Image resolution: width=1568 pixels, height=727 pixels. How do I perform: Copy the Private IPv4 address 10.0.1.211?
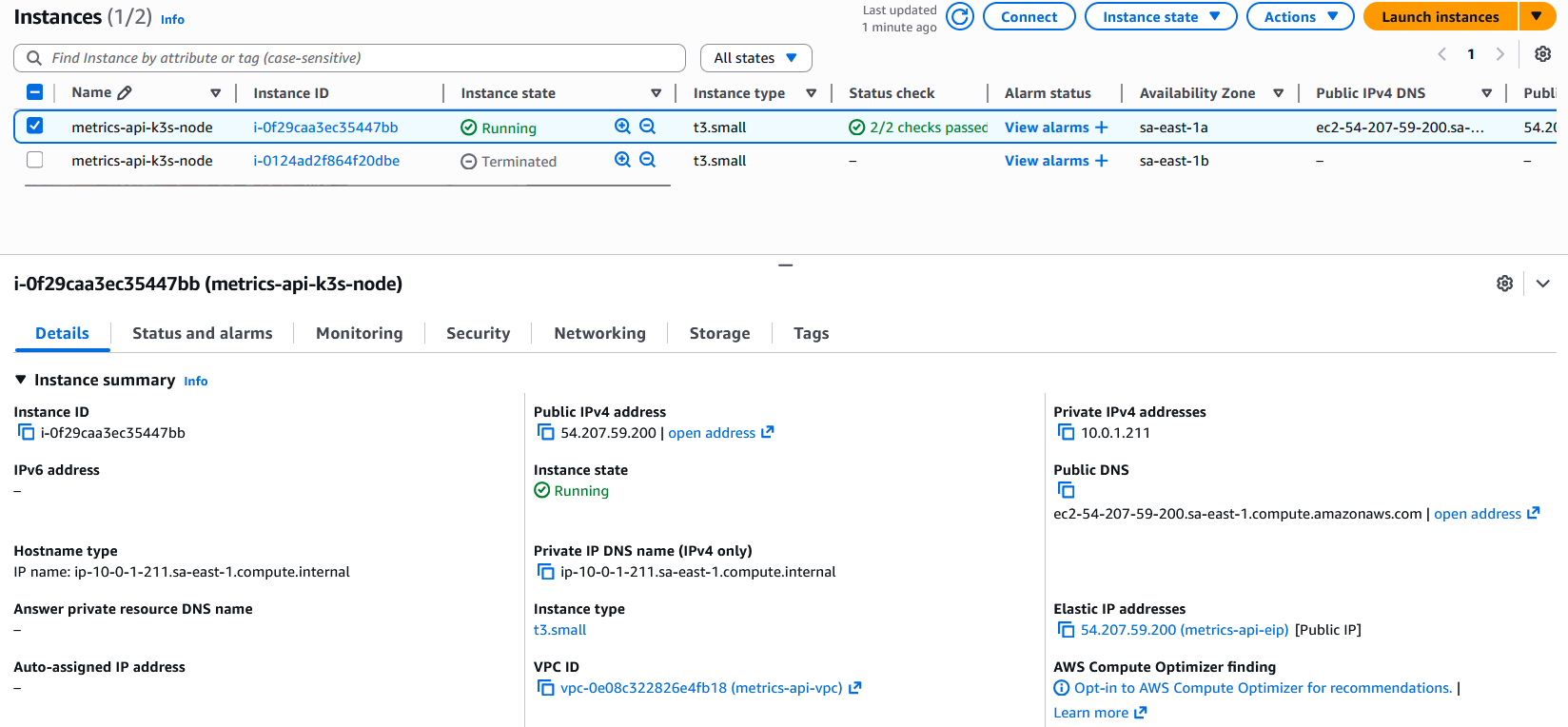[1066, 433]
